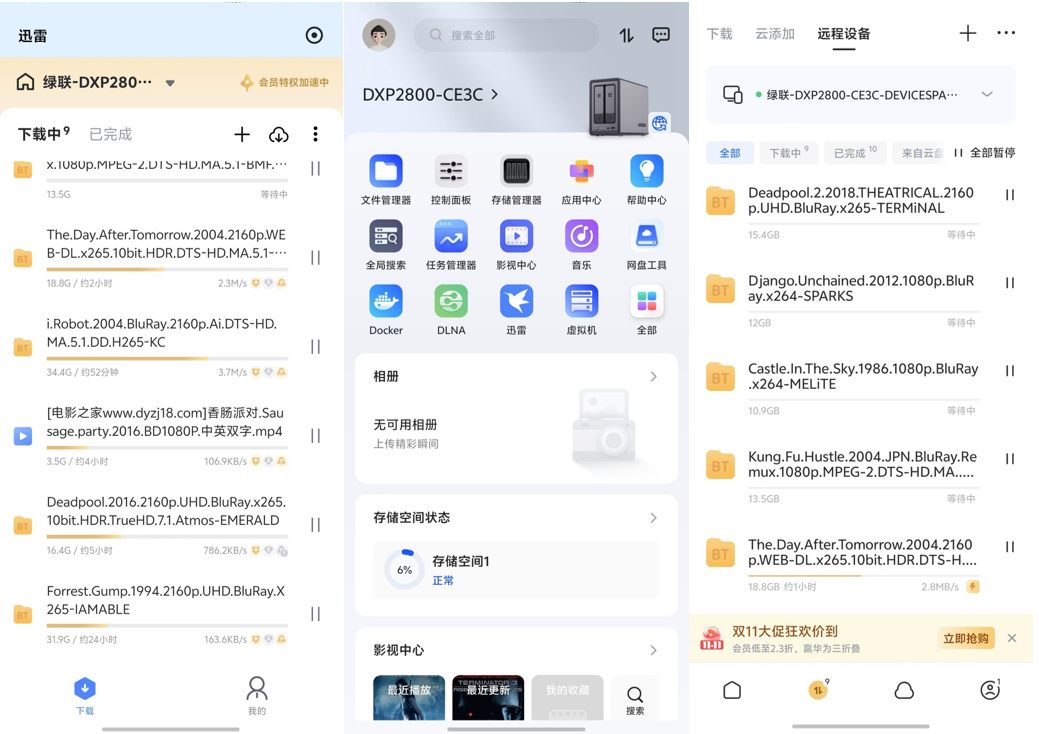Open the 相册 album section chevron
Viewport: 1039px width, 734px height.
coord(653,376)
